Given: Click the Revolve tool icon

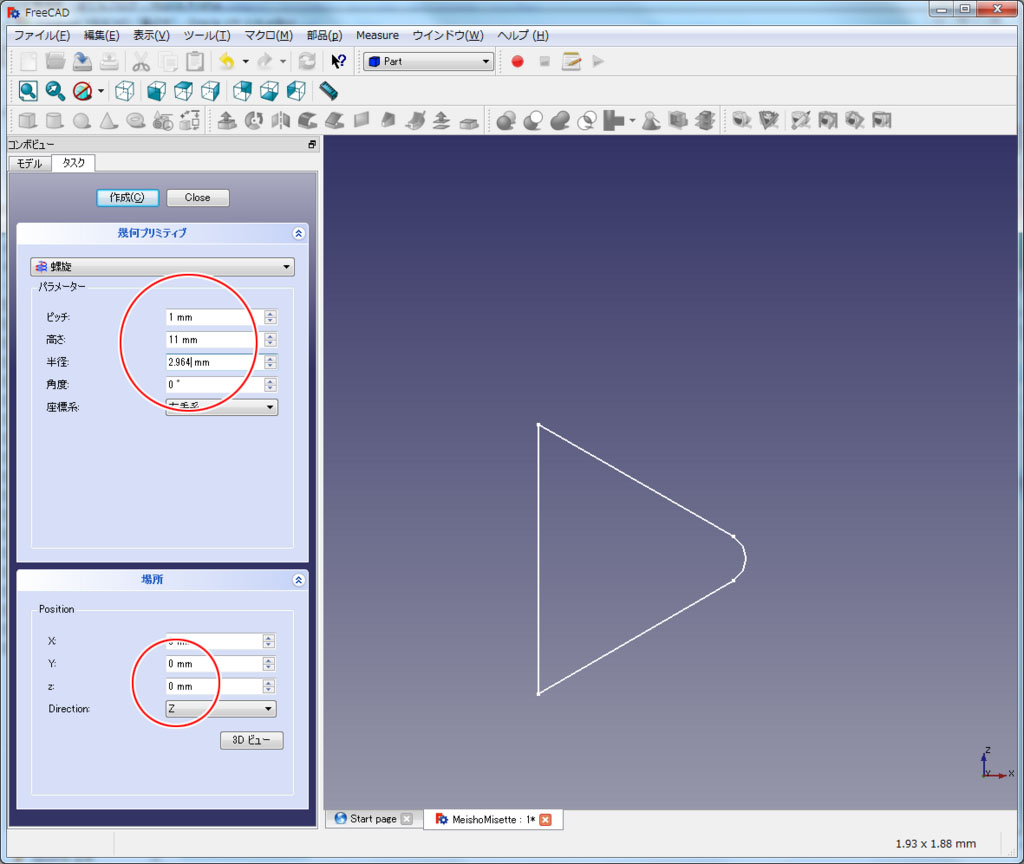Looking at the screenshot, I should pos(254,121).
